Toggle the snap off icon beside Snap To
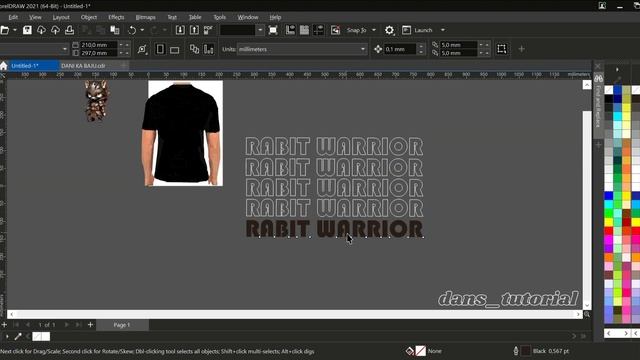This screenshot has height=360, width=640. (336, 30)
